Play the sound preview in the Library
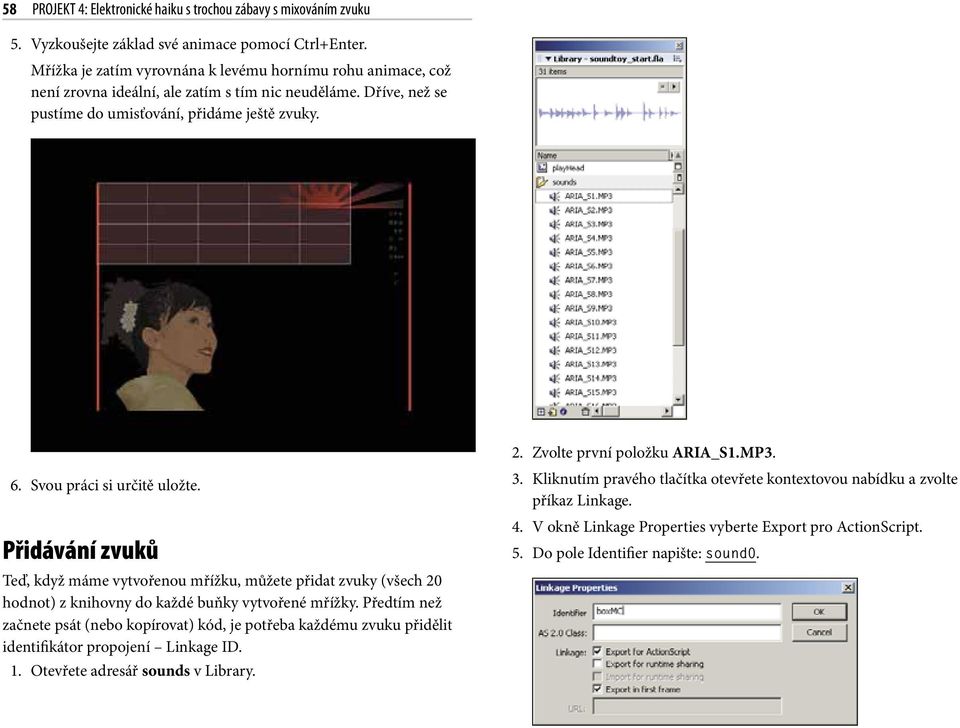 click(x=674, y=87)
